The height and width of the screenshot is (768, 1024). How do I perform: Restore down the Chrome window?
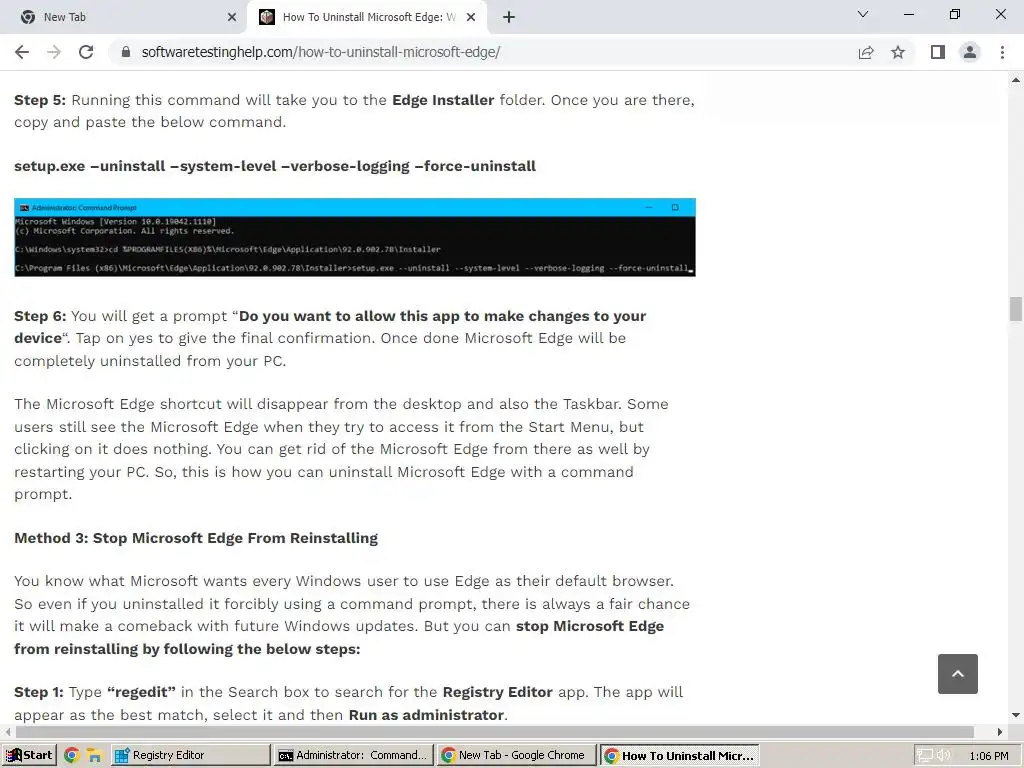point(955,14)
